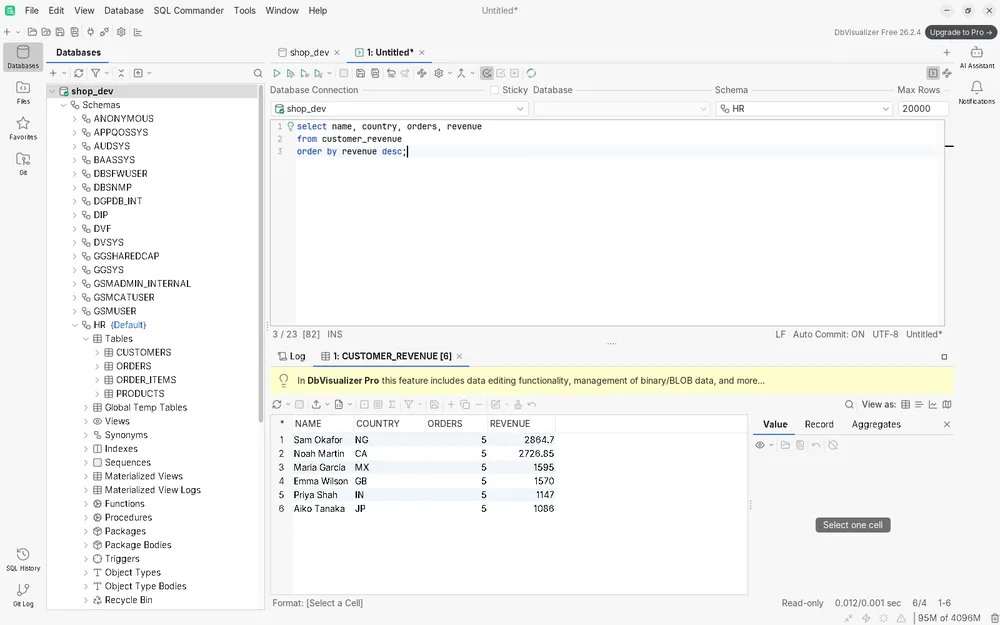
Task: Click the Databases tree vertical scrollbar
Action: 261,255
